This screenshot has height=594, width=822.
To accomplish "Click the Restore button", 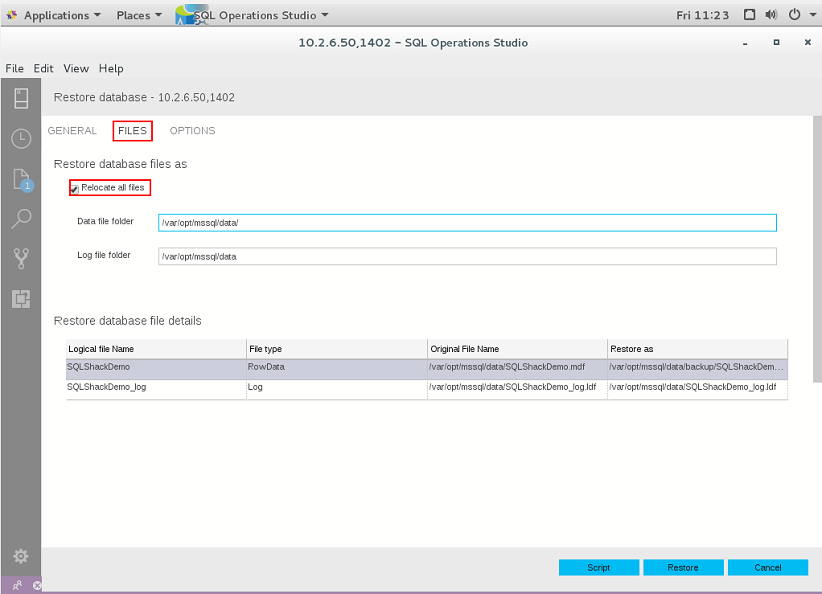I will (x=683, y=567).
